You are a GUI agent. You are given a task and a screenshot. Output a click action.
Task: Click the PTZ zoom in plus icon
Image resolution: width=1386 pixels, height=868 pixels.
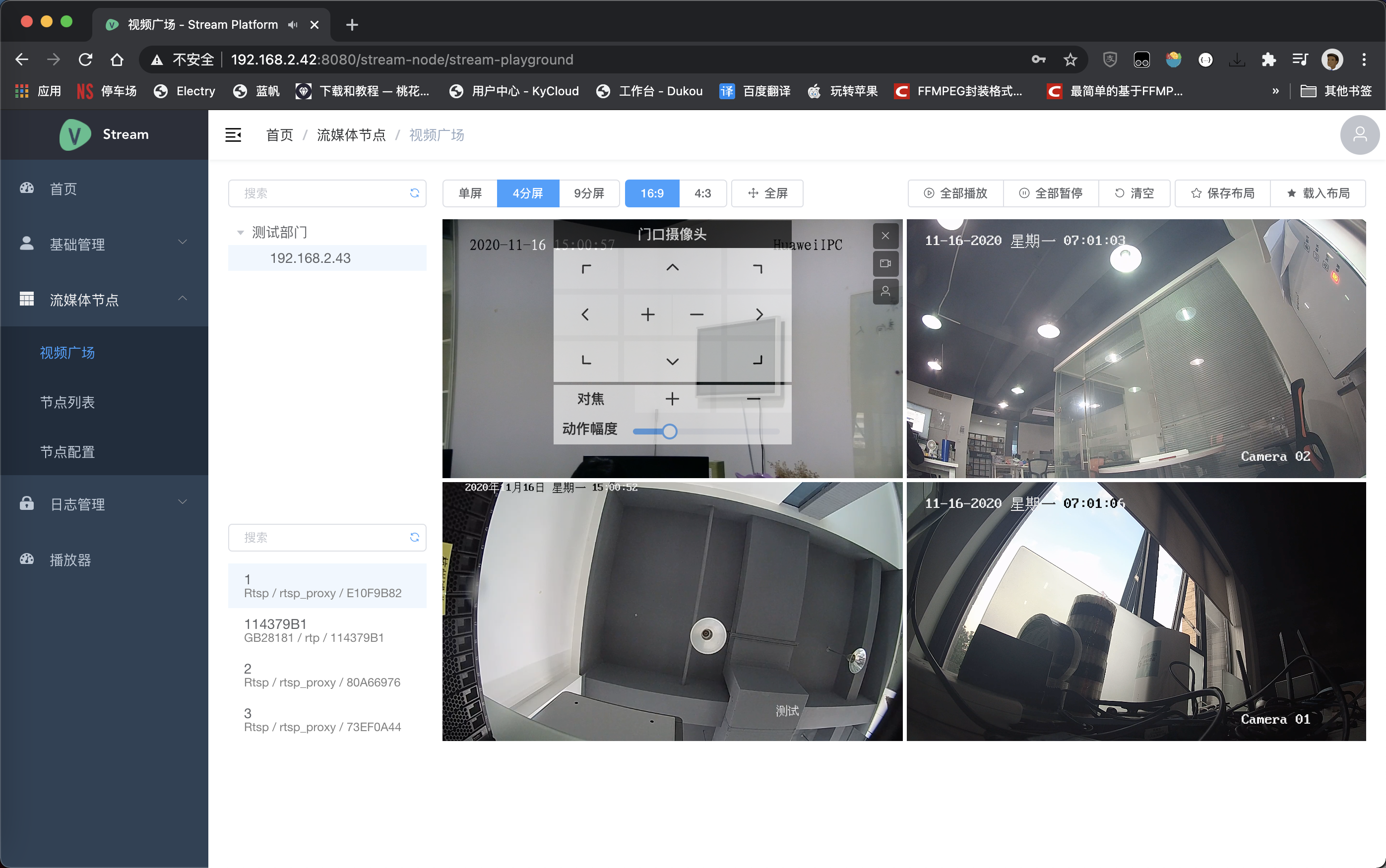click(x=648, y=314)
